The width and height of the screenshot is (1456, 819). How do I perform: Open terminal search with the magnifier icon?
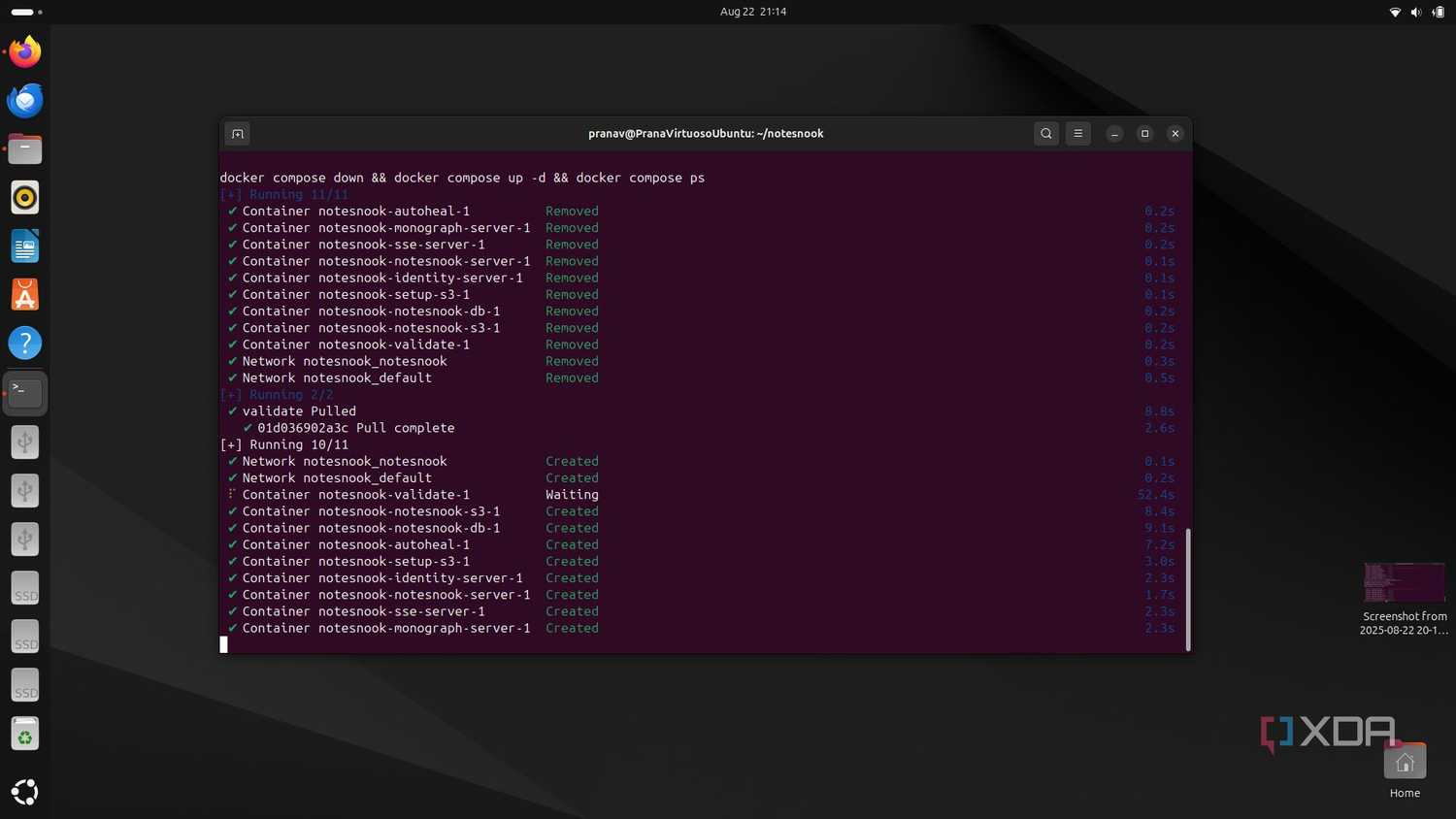(x=1045, y=134)
